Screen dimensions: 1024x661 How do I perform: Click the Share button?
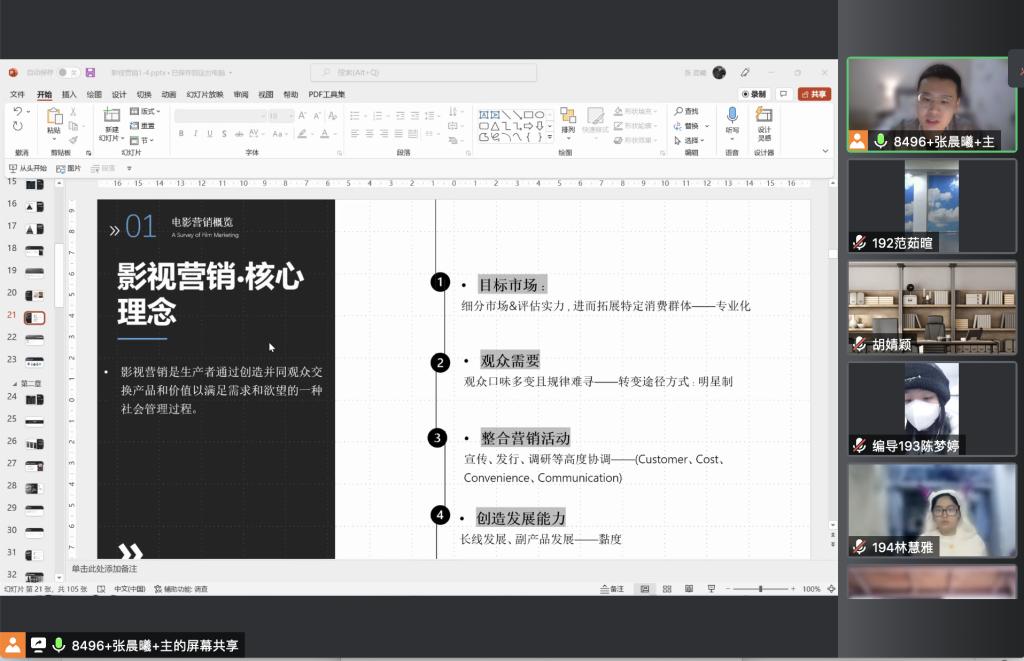[x=814, y=94]
